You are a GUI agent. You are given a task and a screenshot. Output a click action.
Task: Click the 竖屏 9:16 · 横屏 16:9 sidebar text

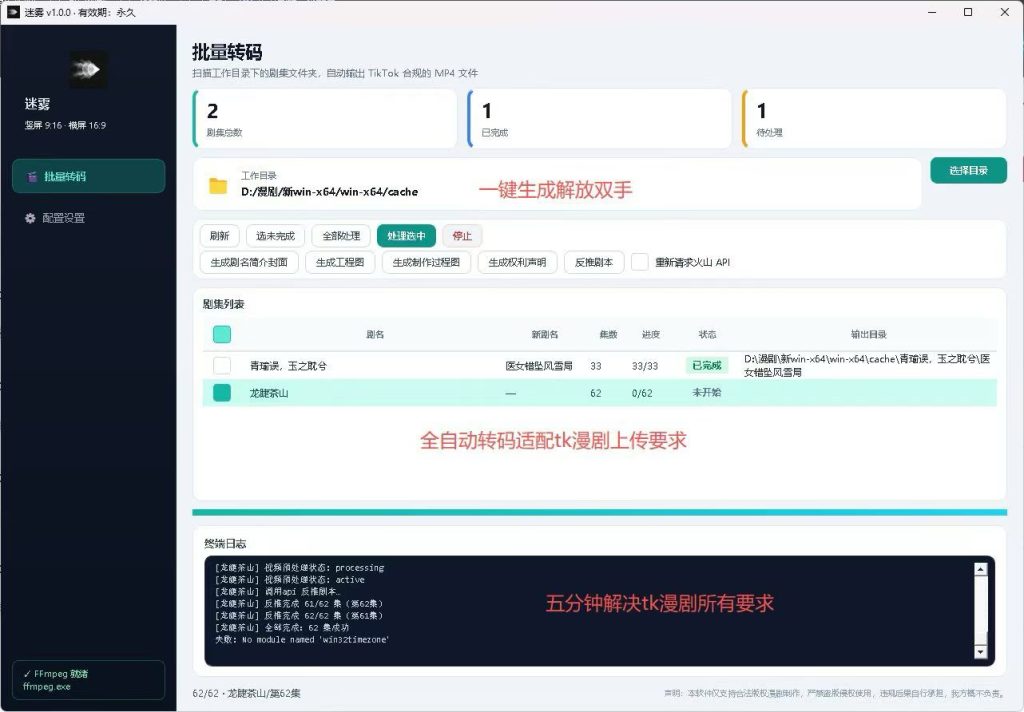tap(65, 125)
